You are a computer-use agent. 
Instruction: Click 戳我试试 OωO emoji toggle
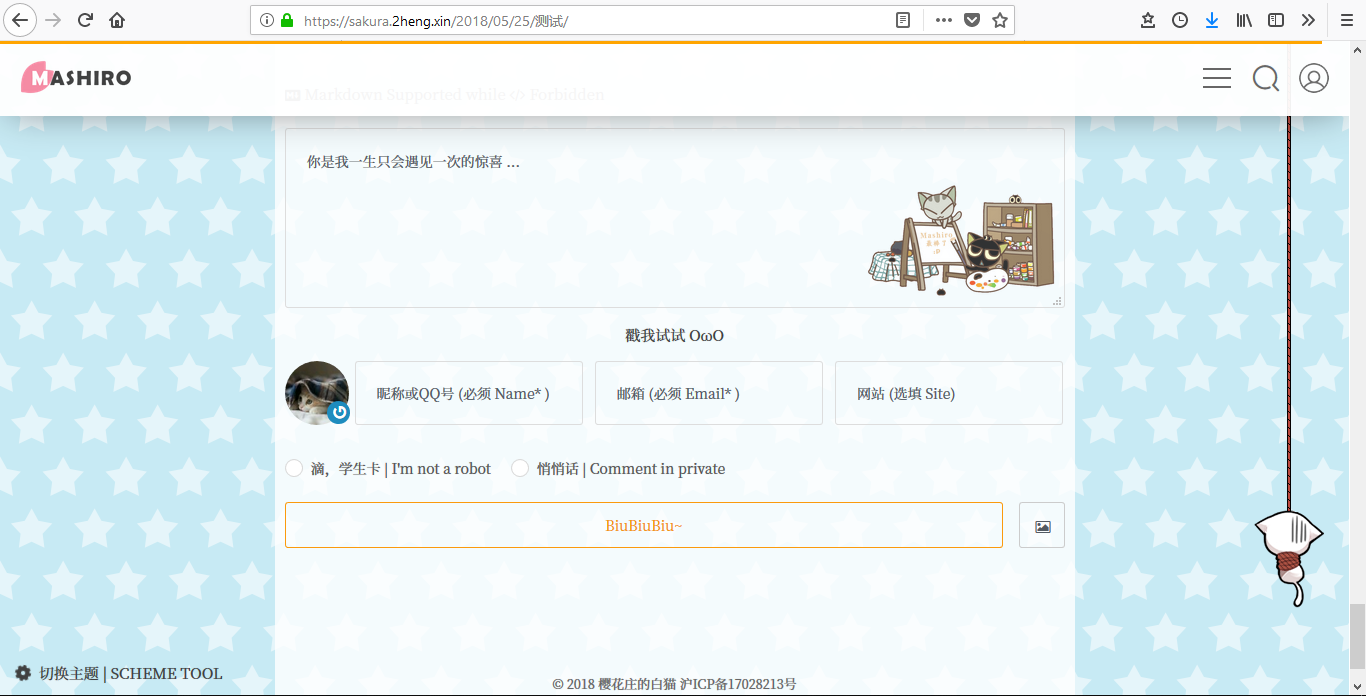pyautogui.click(x=674, y=335)
